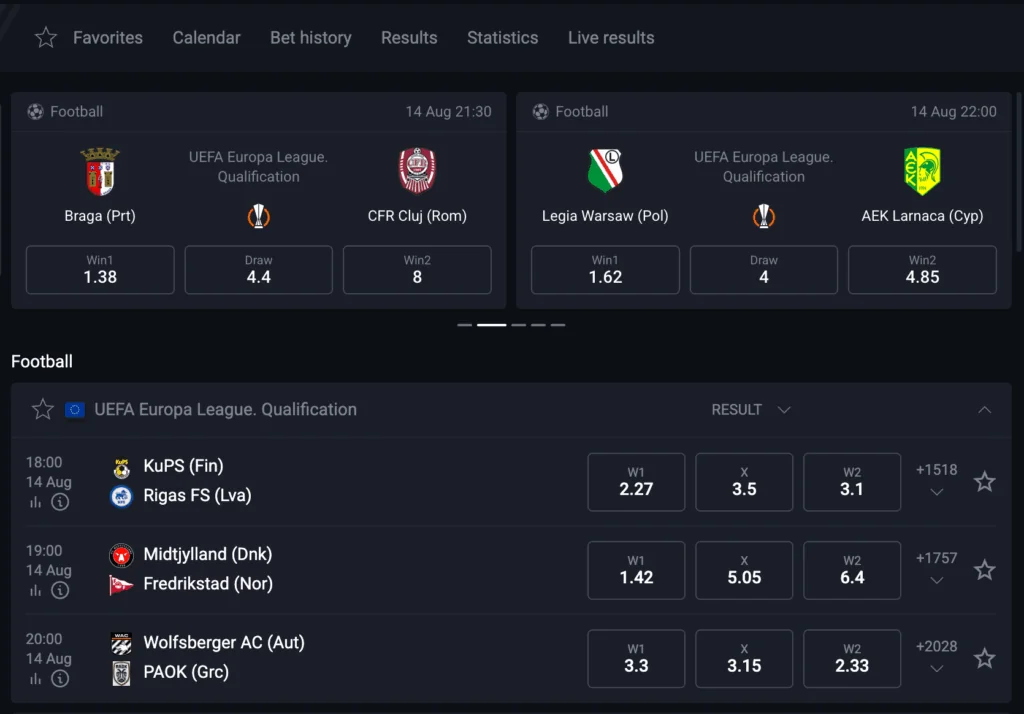Screen dimensions: 1024x714
Task: Expand more markets for the Midtjylland match
Action: coord(936,580)
